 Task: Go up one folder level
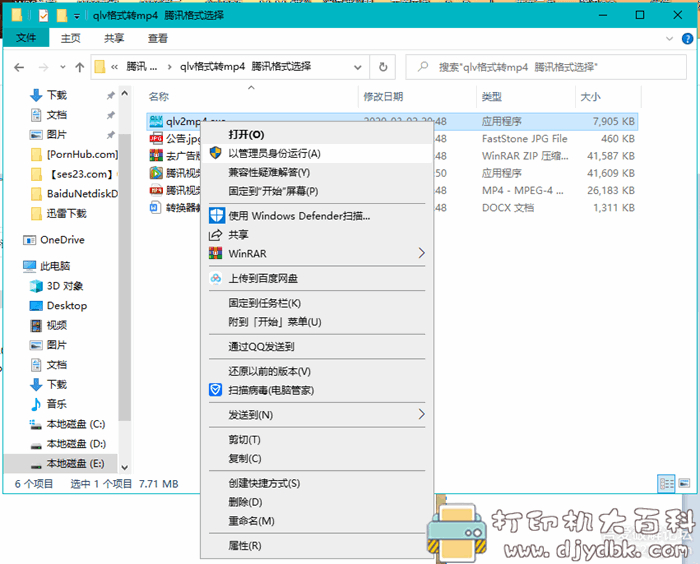(79, 67)
